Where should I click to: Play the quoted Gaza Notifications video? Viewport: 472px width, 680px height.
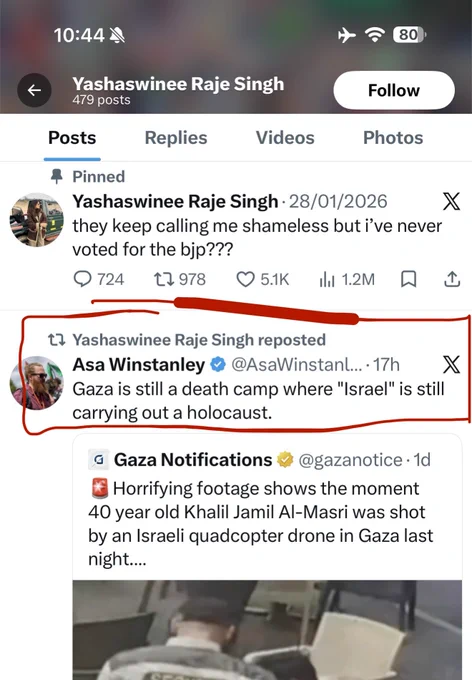(267, 630)
